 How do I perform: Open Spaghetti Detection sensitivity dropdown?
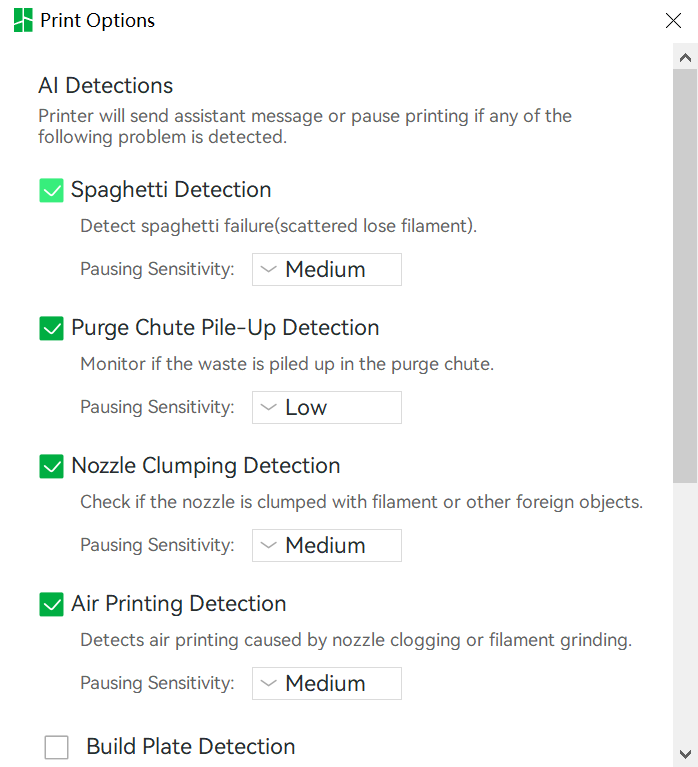[x=327, y=270]
